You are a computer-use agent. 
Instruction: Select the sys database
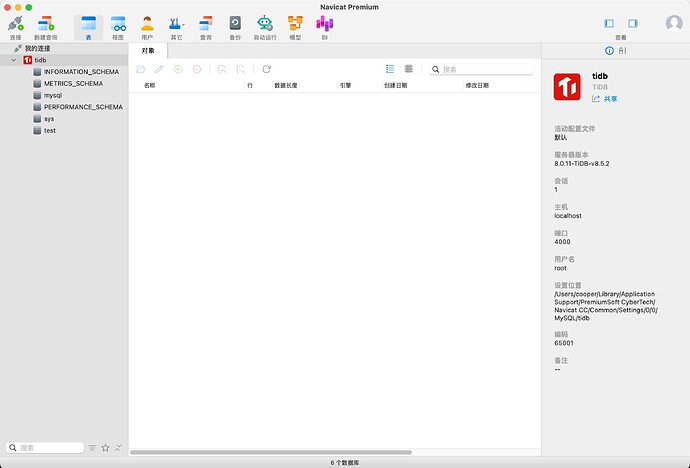click(x=49, y=119)
